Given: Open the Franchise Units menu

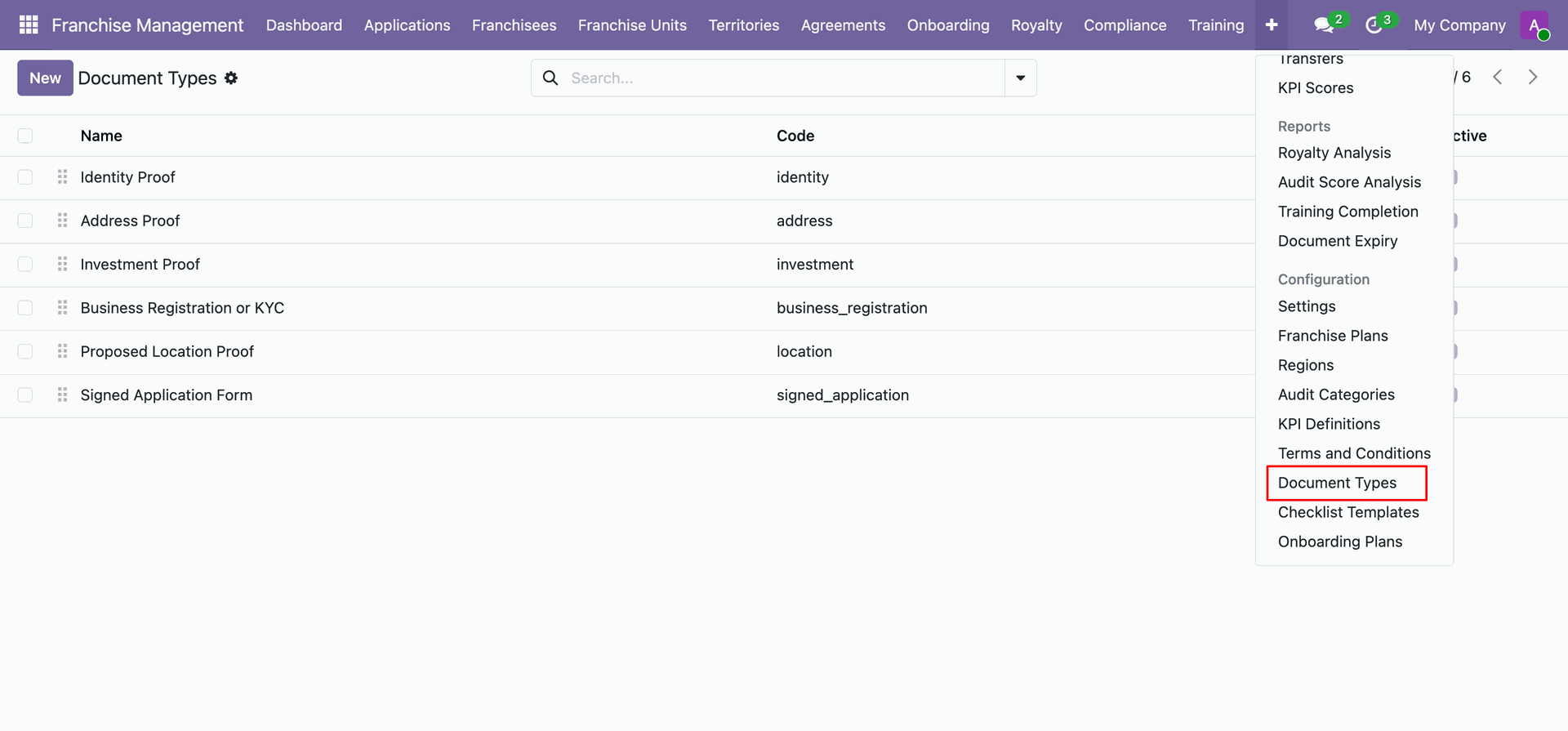Looking at the screenshot, I should pos(632,25).
